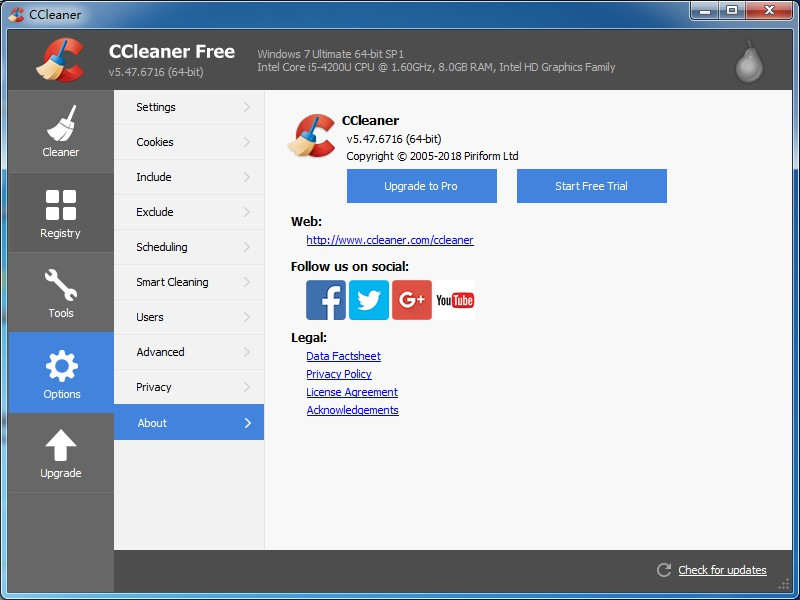
Task: Click the YouTube social icon
Action: (x=455, y=300)
